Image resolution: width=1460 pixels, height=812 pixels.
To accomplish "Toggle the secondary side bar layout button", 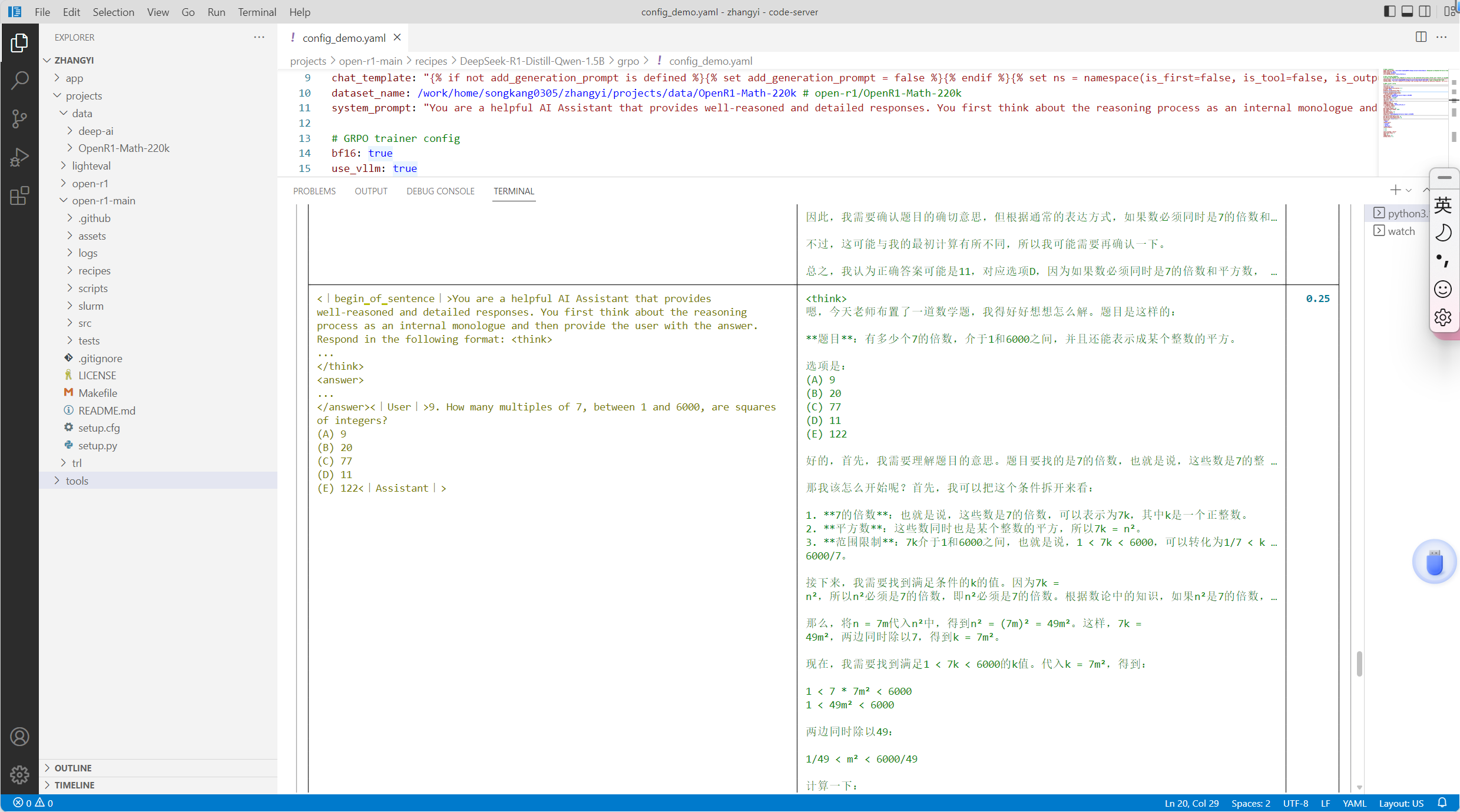I will tap(1425, 11).
